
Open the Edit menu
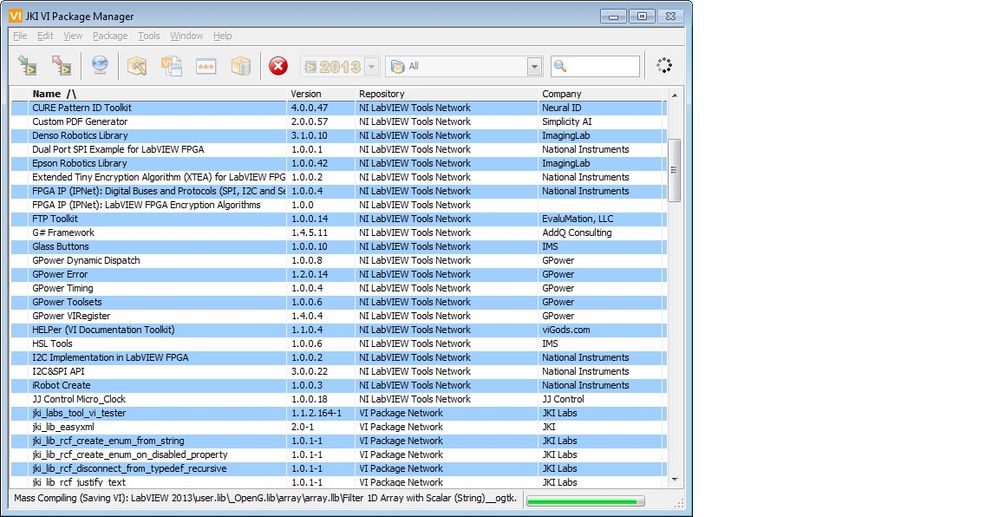coord(45,36)
